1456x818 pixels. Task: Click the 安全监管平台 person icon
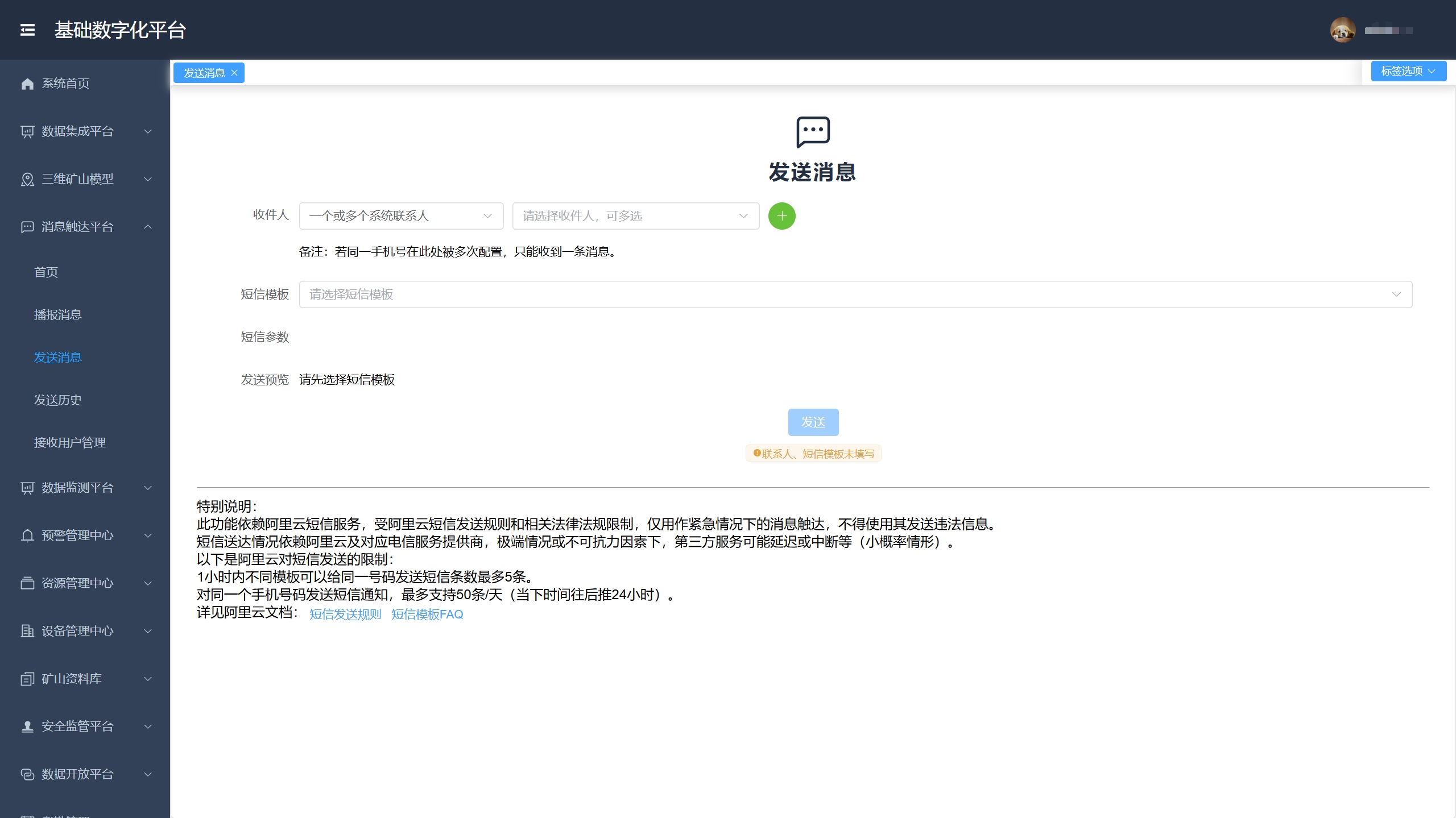27,726
